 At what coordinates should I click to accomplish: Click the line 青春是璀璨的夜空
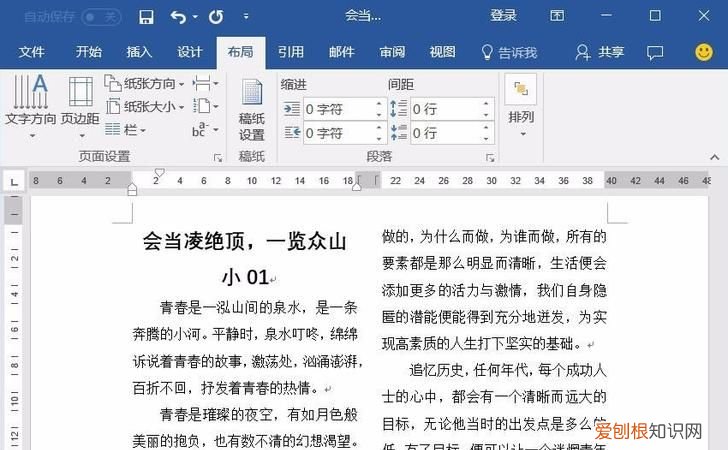(x=216, y=414)
